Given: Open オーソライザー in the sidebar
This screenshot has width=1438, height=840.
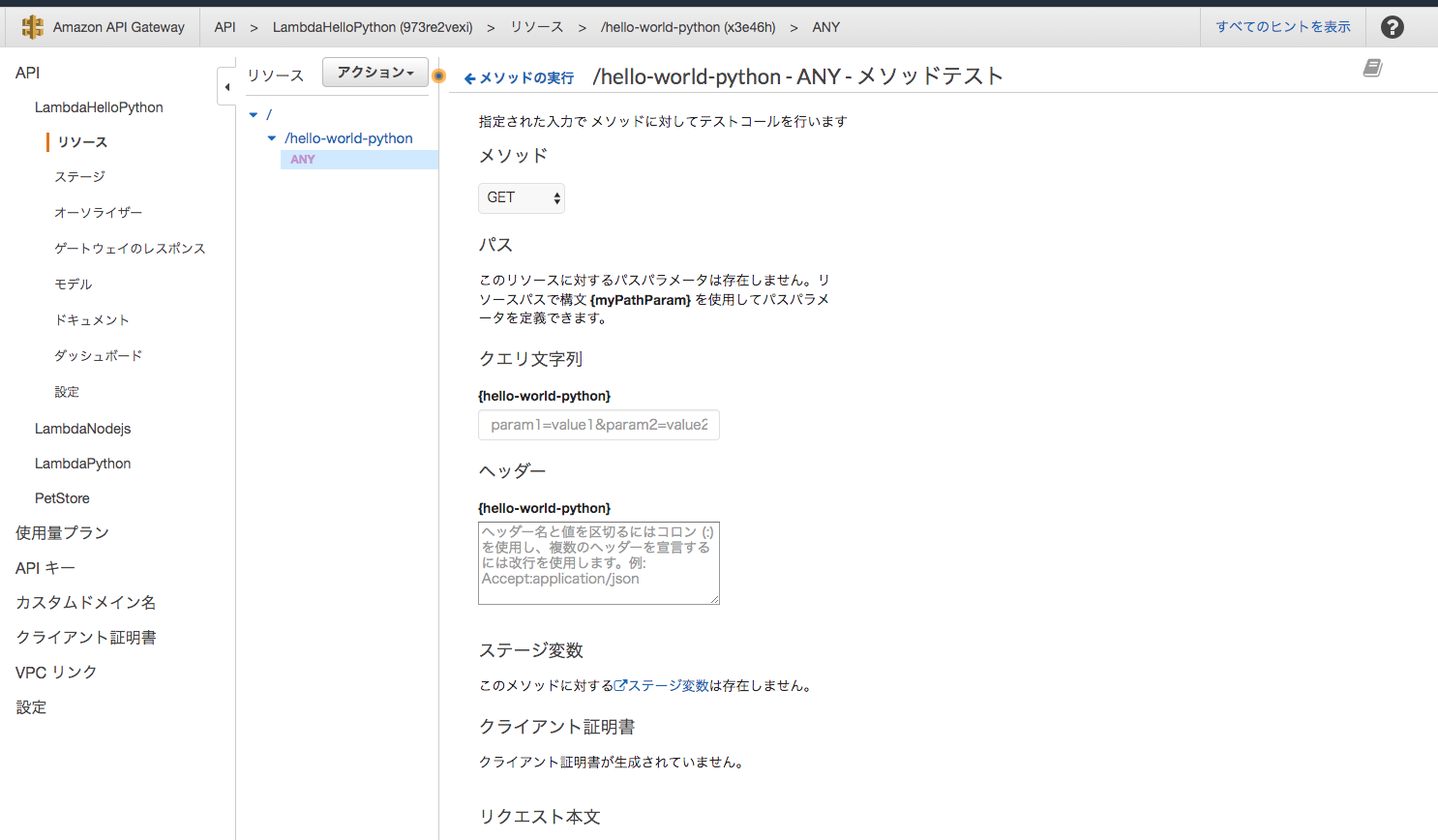Looking at the screenshot, I should pyautogui.click(x=98, y=213).
